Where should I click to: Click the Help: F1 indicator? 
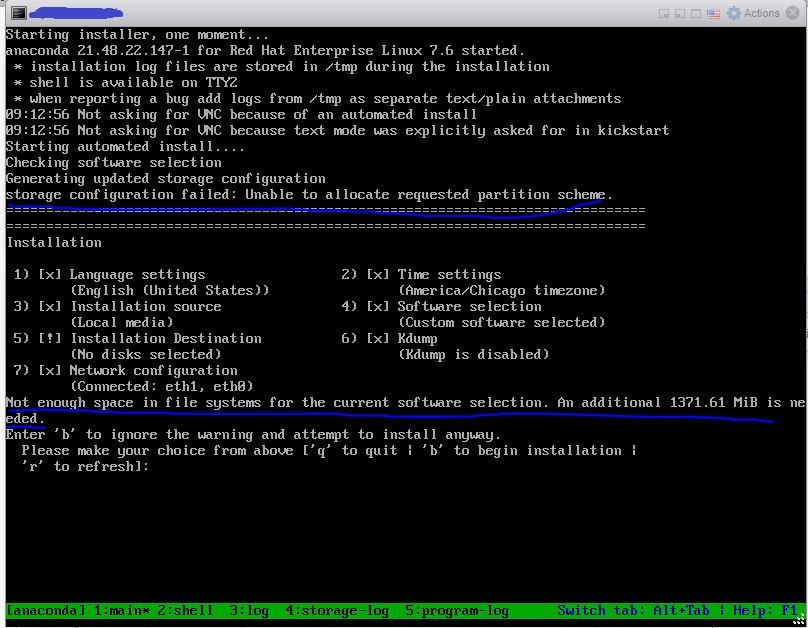pyautogui.click(x=768, y=610)
